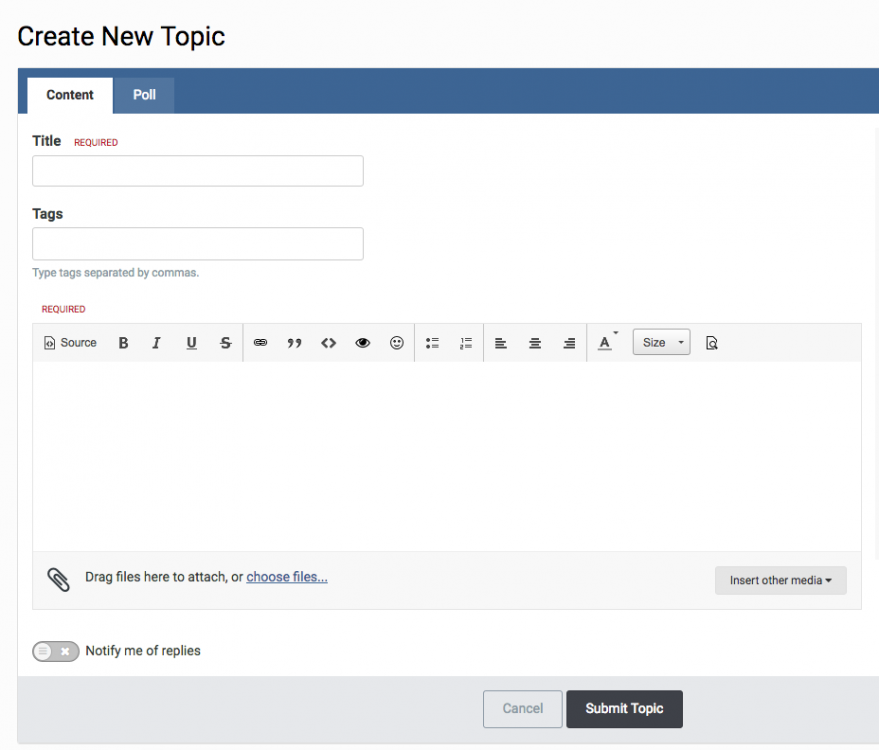Insert a code block

(x=329, y=342)
